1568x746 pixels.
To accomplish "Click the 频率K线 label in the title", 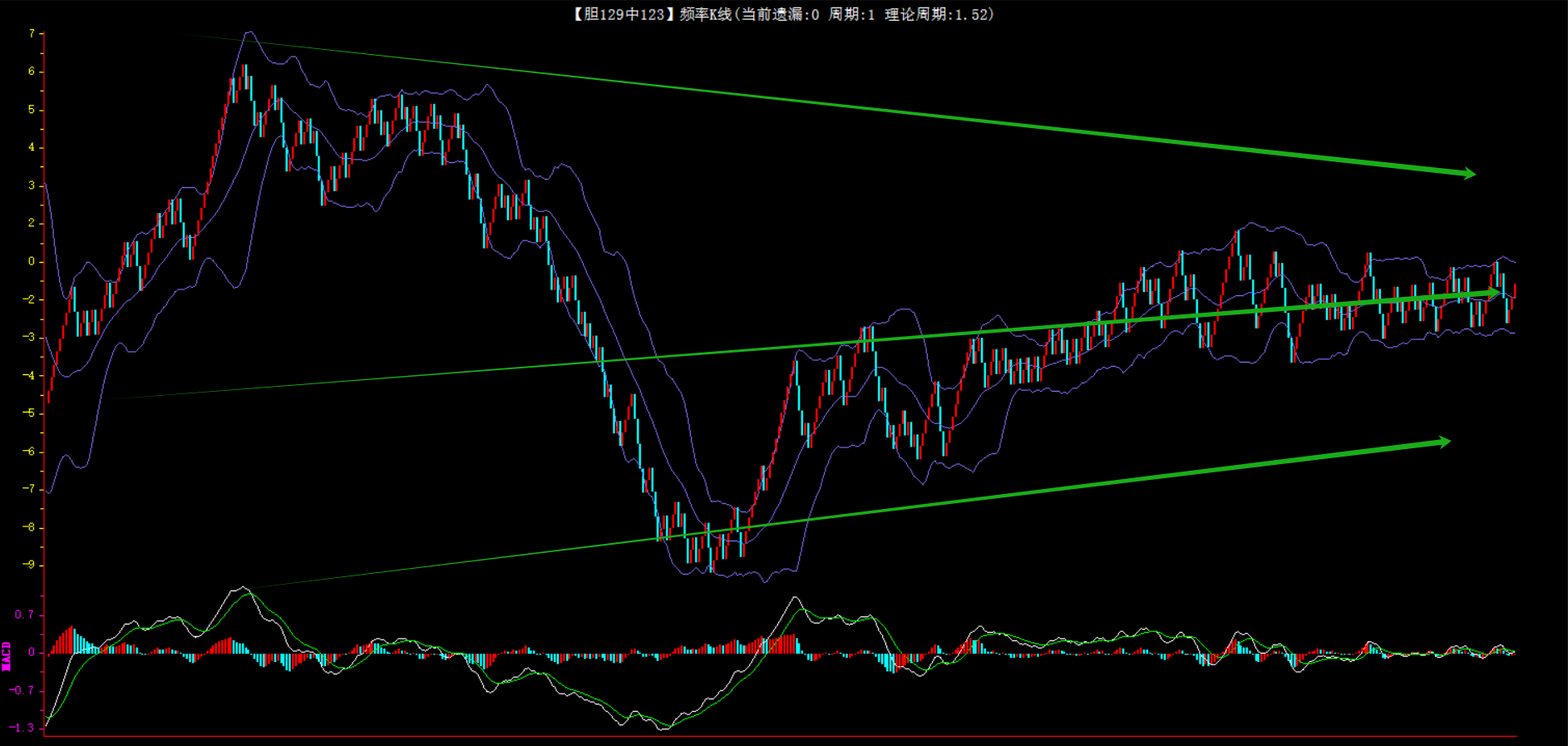I will point(705,14).
